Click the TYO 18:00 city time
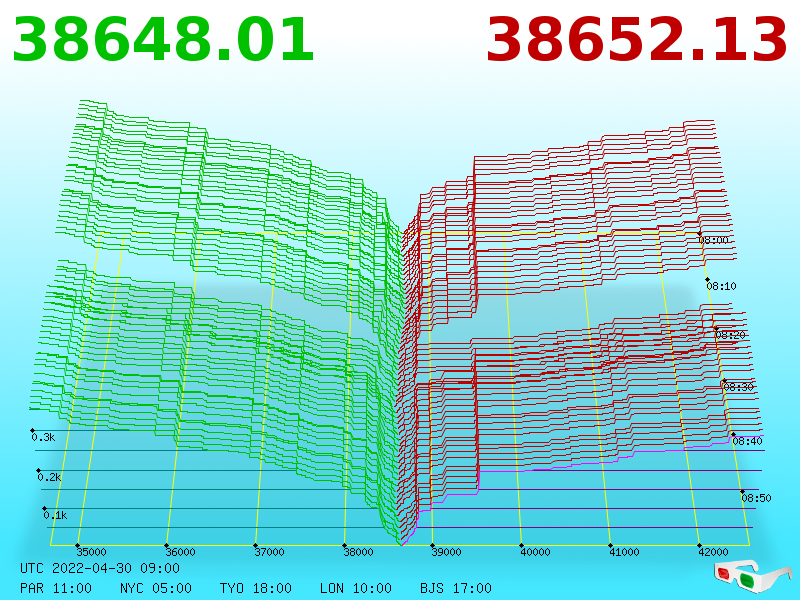The width and height of the screenshot is (800, 600). (x=256, y=588)
